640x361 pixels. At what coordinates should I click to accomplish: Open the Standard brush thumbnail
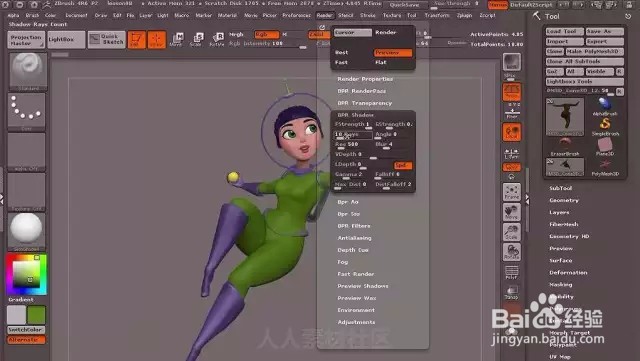pos(27,71)
